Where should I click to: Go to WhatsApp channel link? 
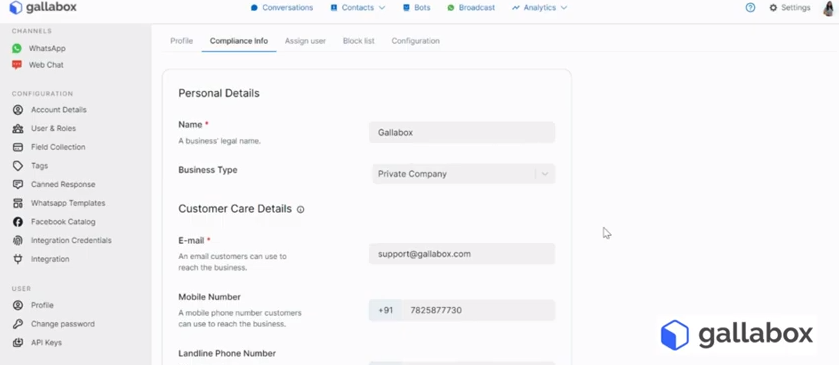47,48
